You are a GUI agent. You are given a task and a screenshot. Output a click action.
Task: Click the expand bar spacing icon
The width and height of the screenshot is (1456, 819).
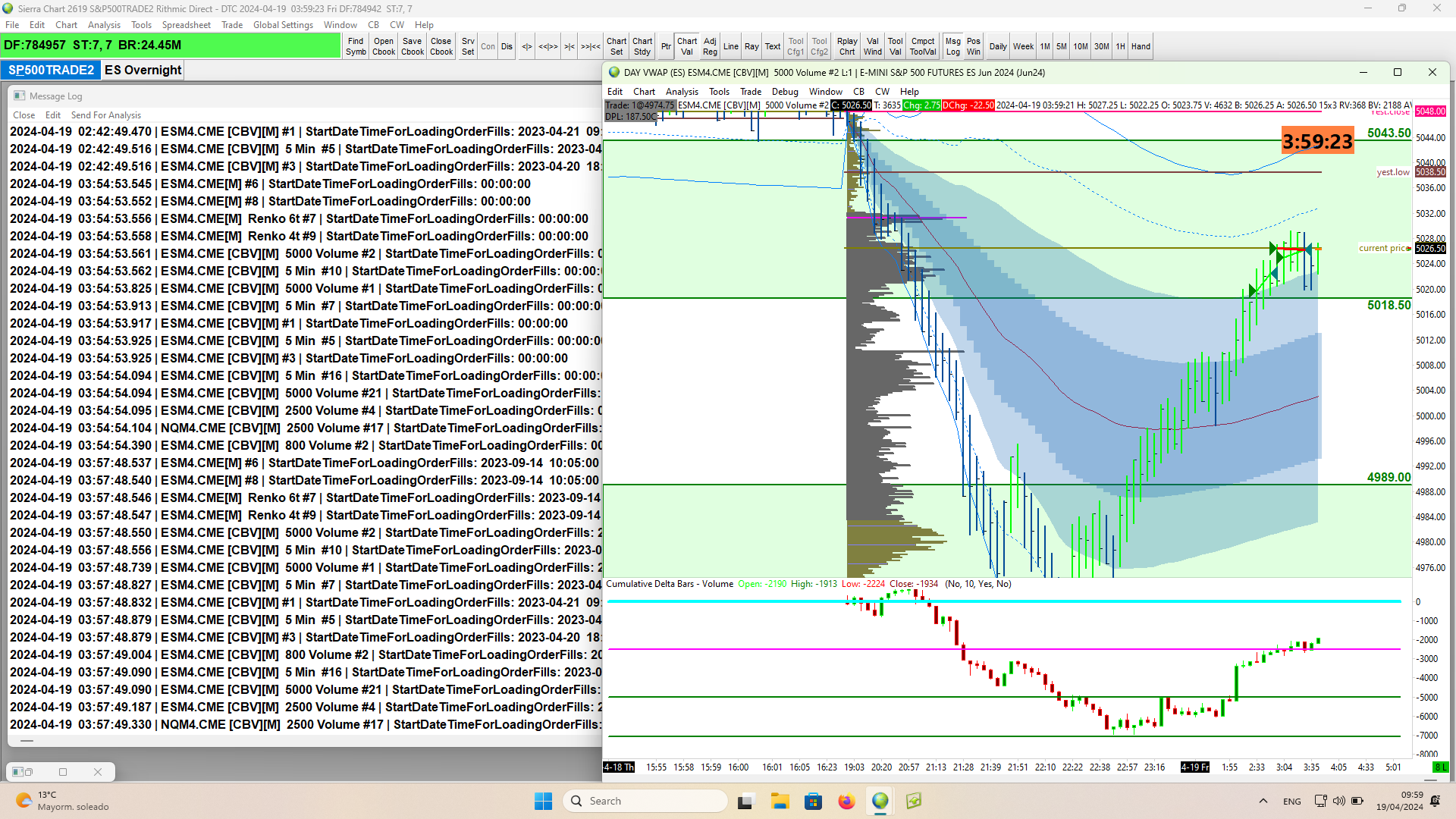click(x=526, y=46)
